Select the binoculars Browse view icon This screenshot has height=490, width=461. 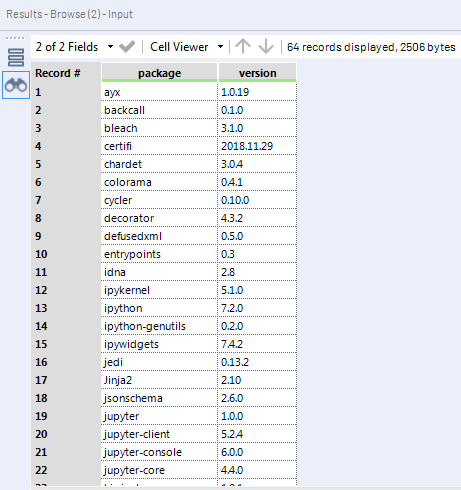[x=16, y=85]
